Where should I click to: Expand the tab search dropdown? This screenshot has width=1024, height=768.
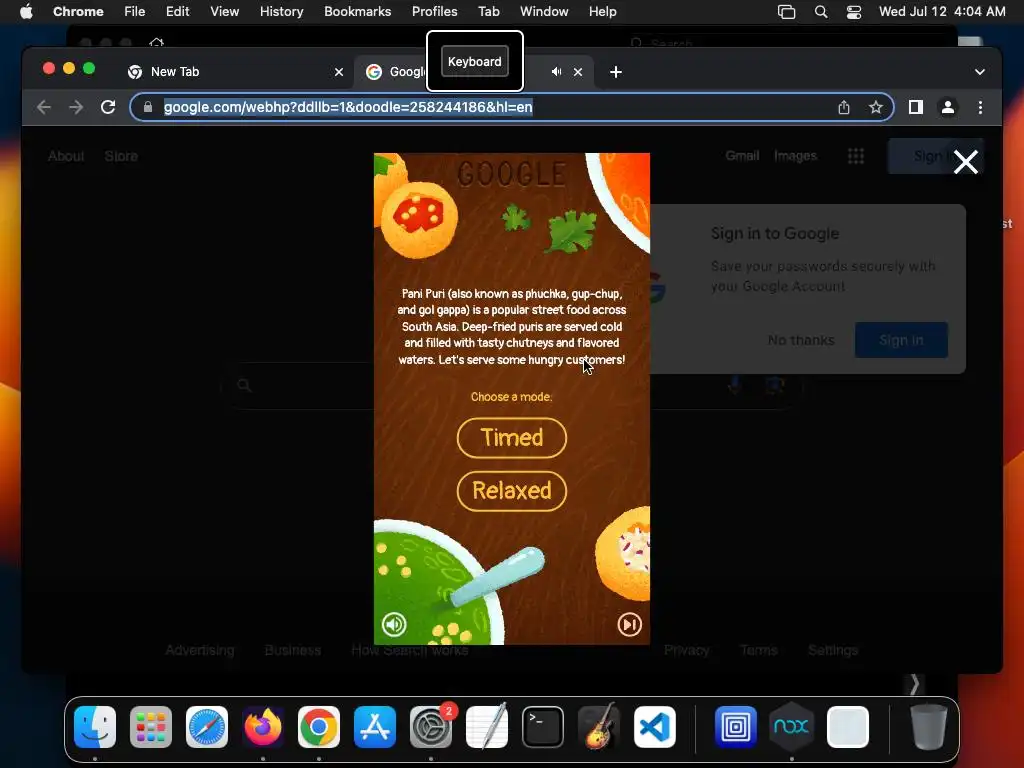[980, 72]
